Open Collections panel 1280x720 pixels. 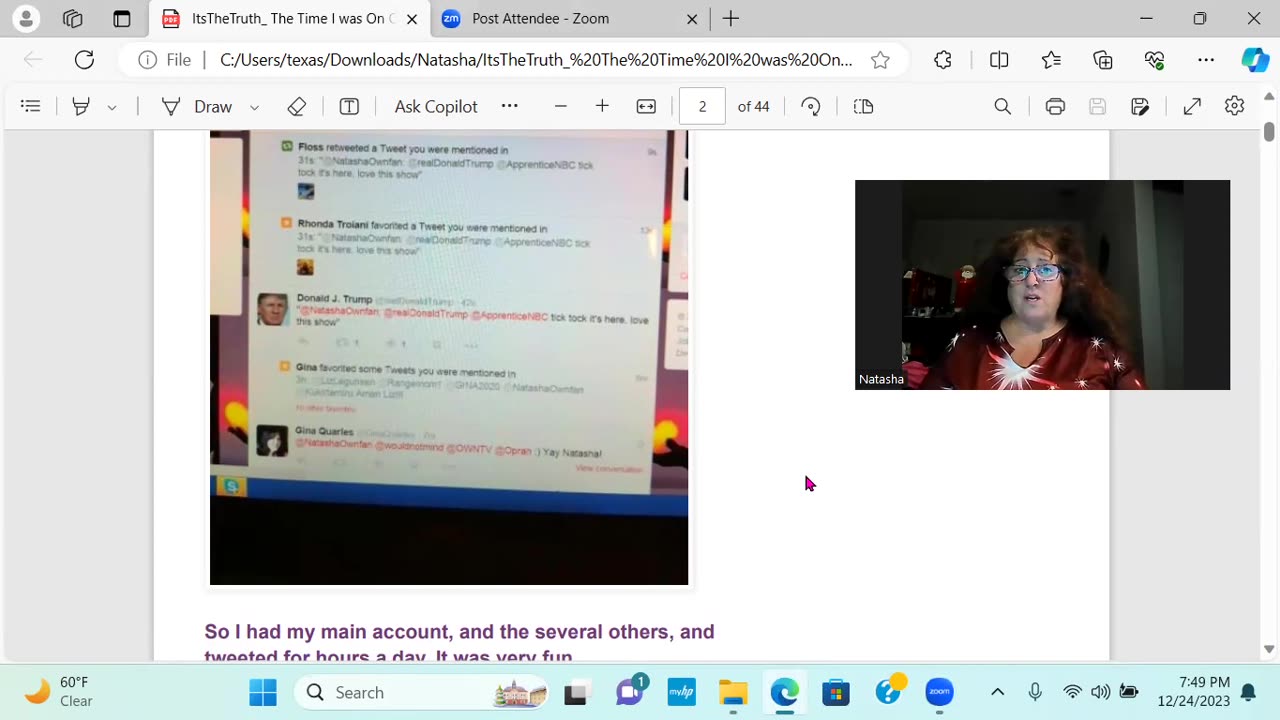[1103, 60]
